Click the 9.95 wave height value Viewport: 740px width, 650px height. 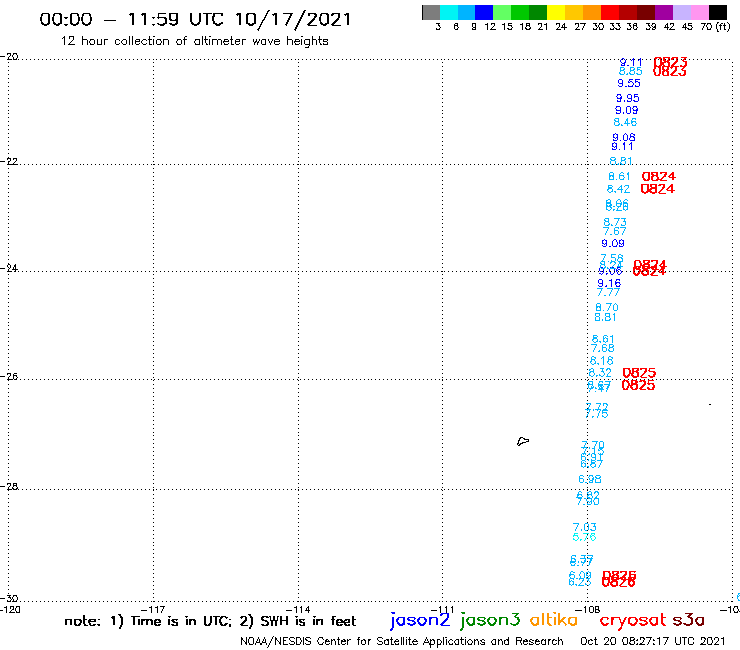click(x=628, y=98)
